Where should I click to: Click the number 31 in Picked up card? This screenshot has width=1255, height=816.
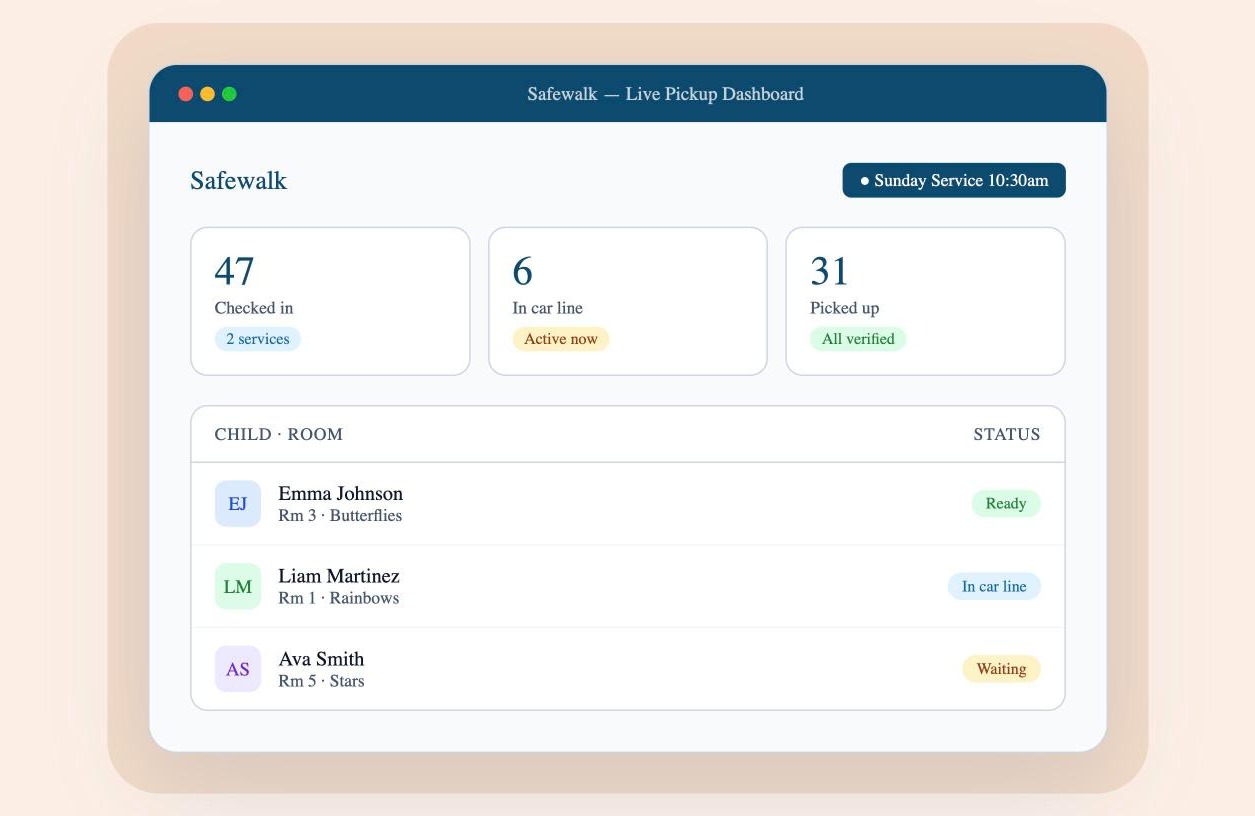tap(830, 272)
